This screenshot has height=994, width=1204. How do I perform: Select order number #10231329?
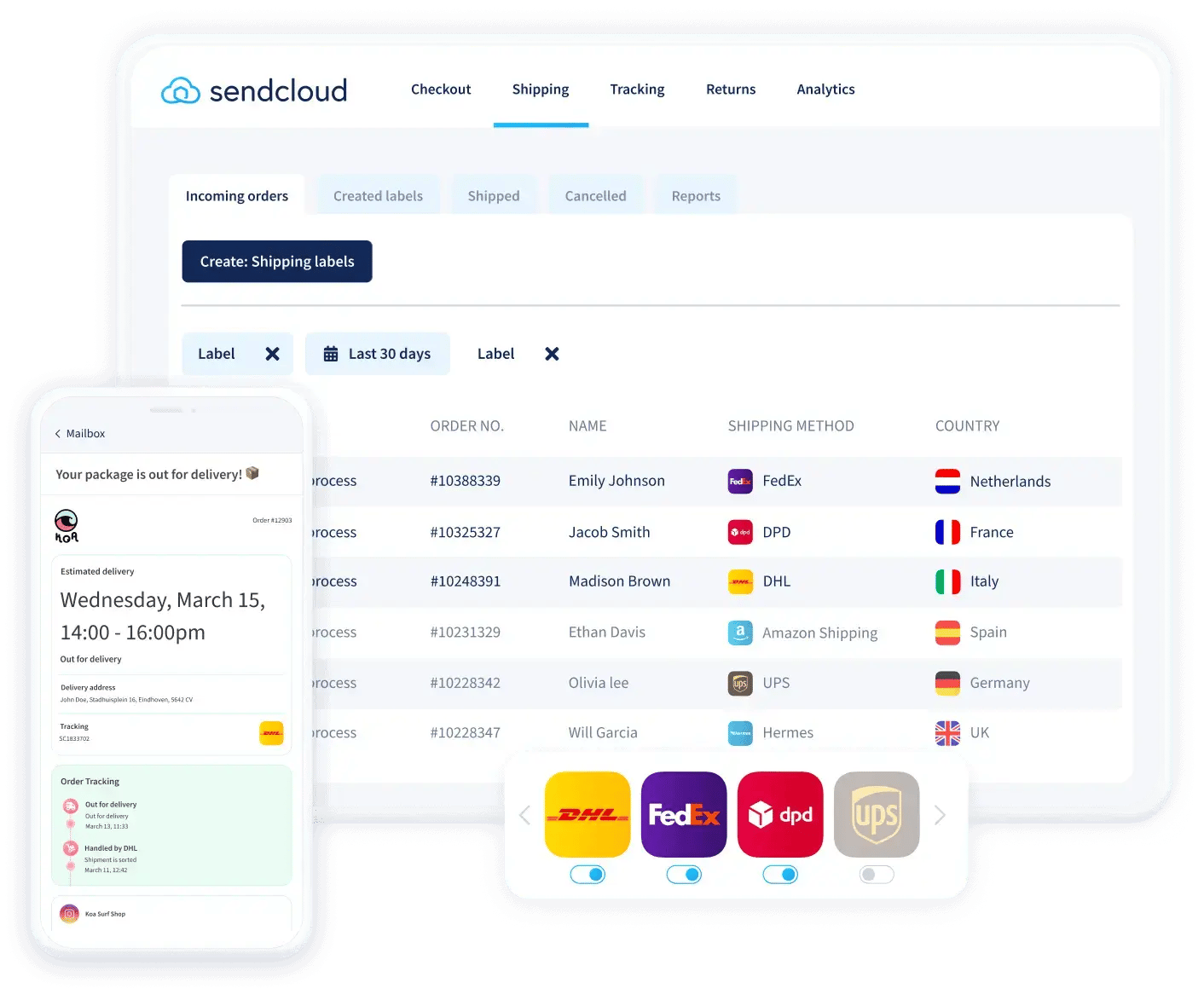point(465,633)
